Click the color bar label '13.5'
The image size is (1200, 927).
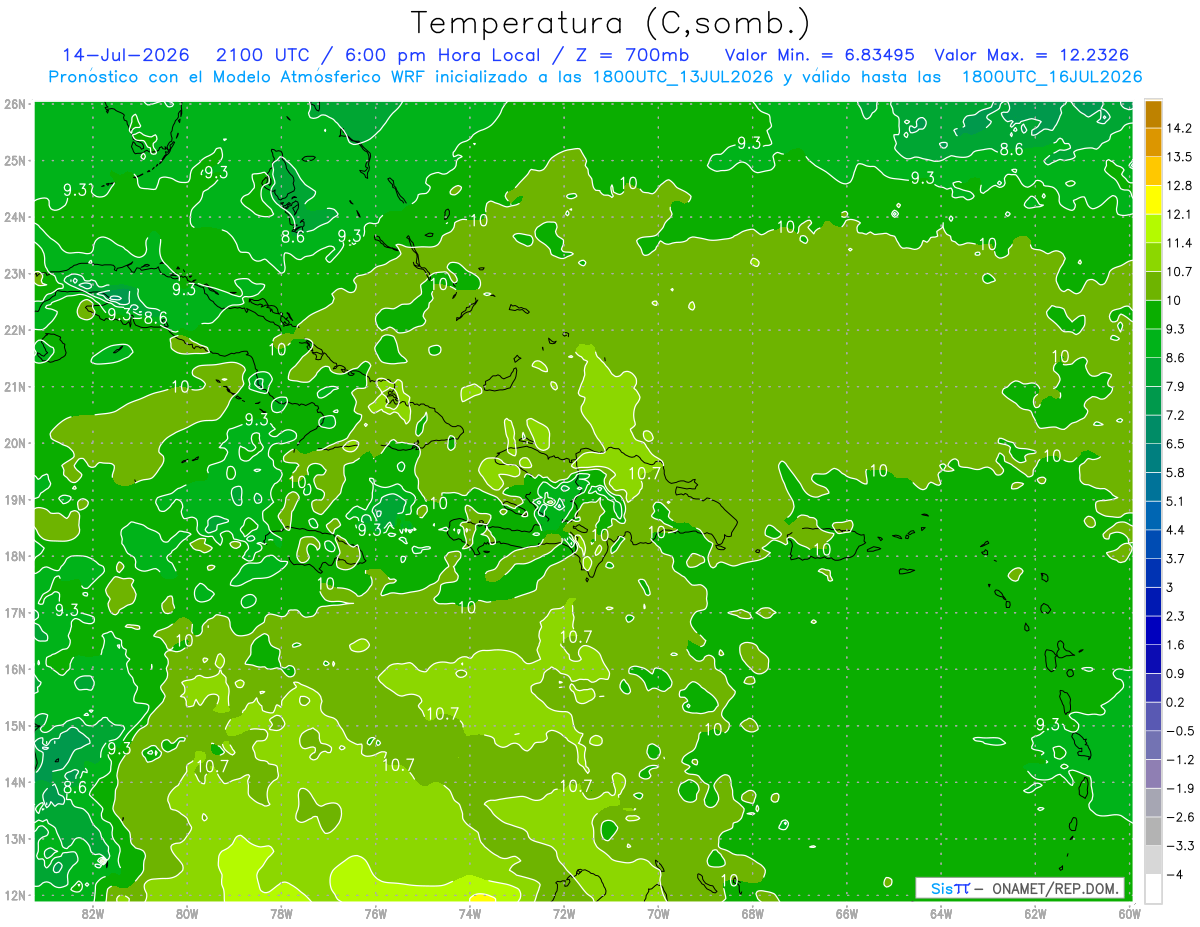(x=1179, y=157)
